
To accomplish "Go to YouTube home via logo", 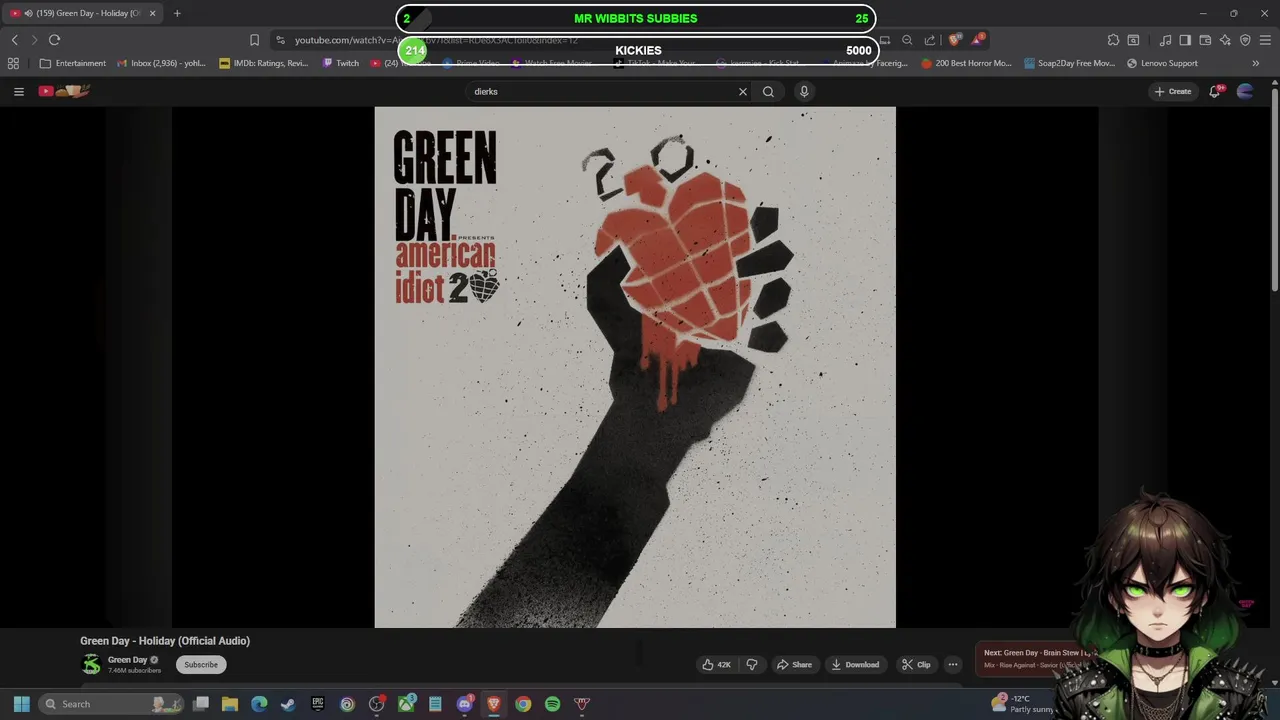I will pyautogui.click(x=64, y=91).
